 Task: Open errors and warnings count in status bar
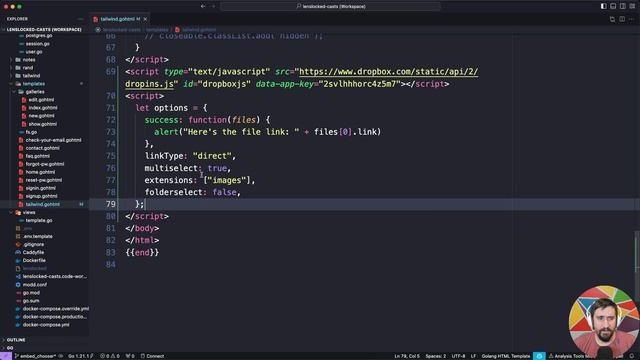pos(110,356)
